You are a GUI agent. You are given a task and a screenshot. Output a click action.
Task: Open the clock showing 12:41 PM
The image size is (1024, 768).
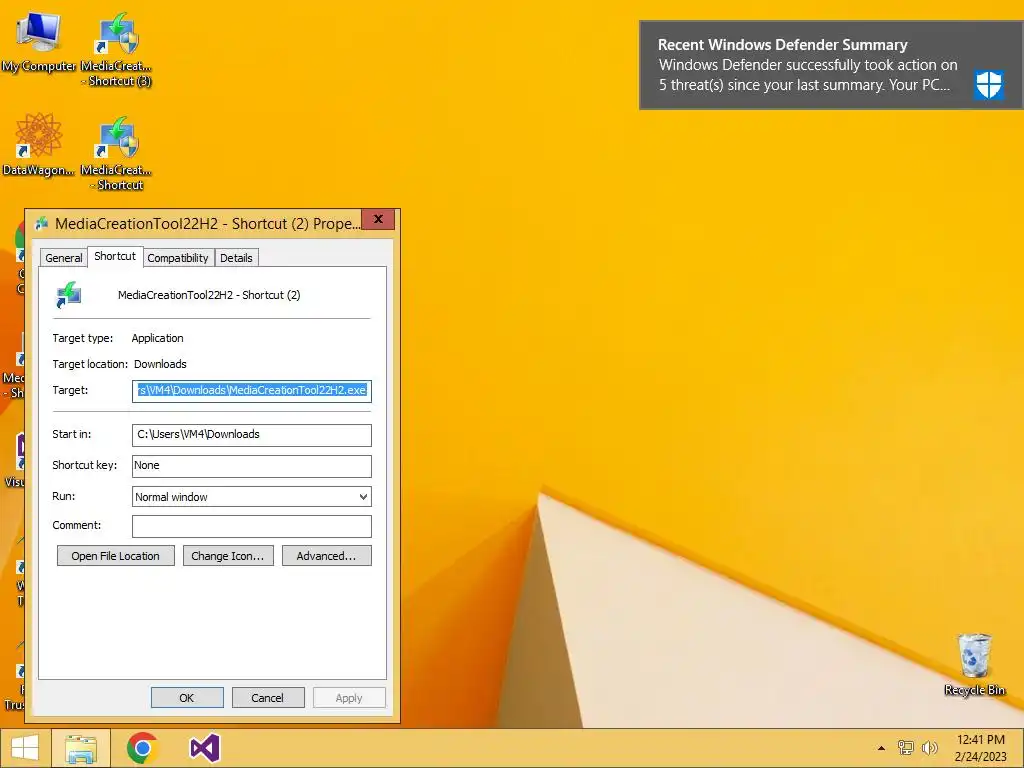click(980, 748)
